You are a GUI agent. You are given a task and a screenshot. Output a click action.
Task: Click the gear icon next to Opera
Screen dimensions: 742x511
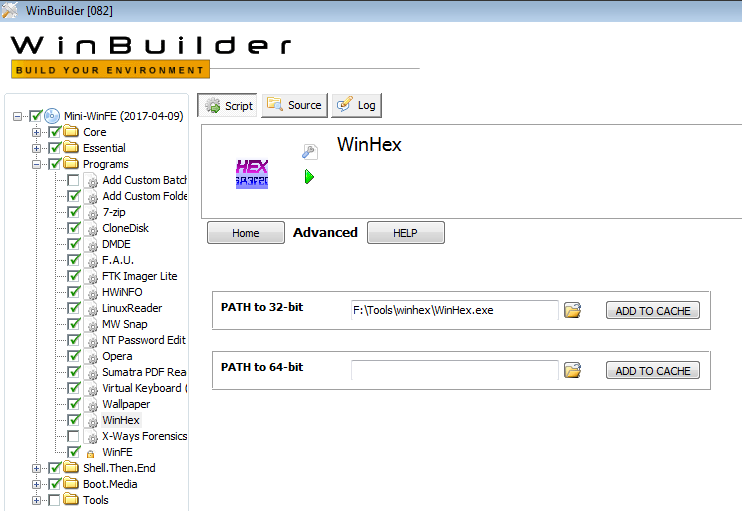click(91, 356)
